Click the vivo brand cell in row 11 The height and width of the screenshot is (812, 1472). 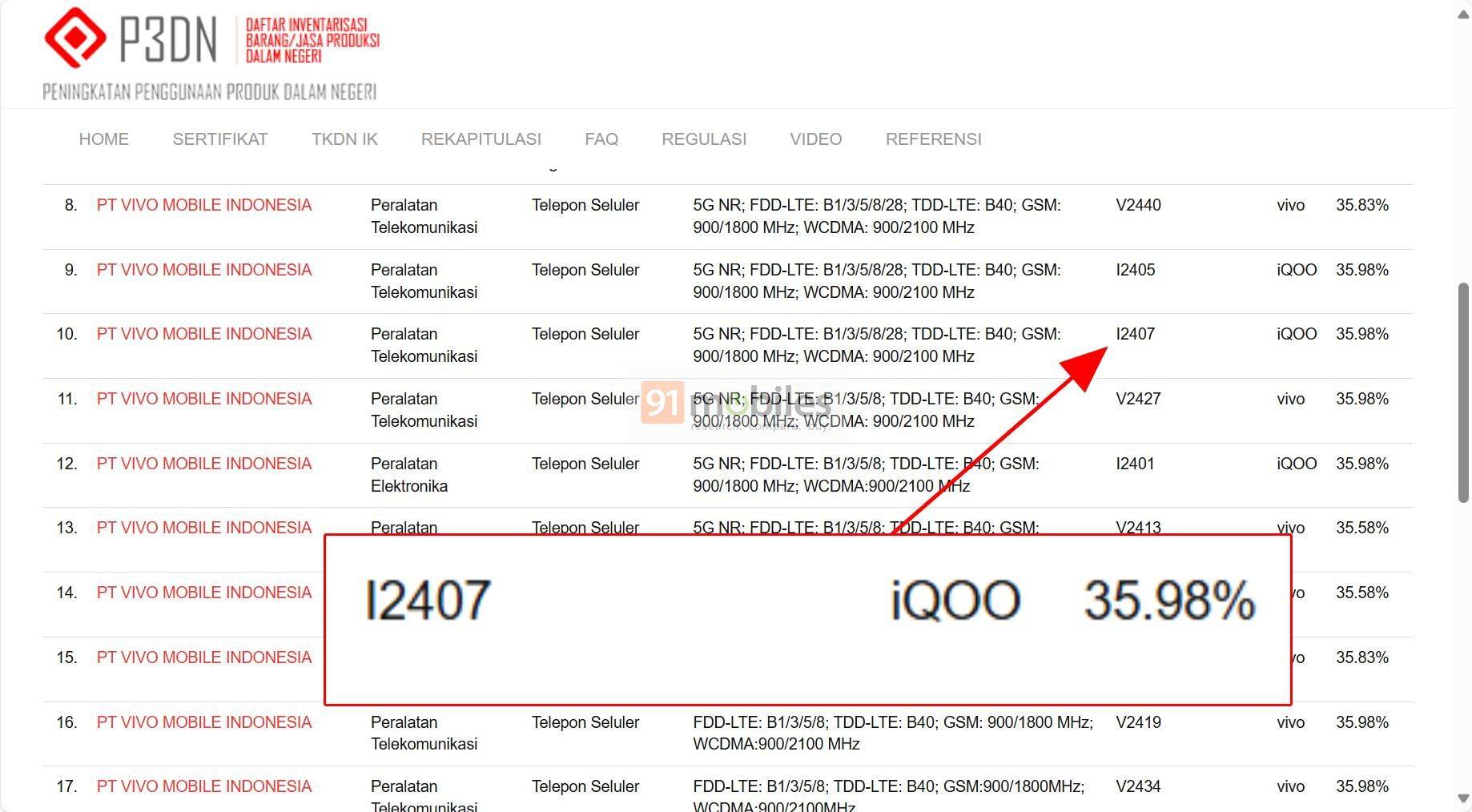[1291, 399]
